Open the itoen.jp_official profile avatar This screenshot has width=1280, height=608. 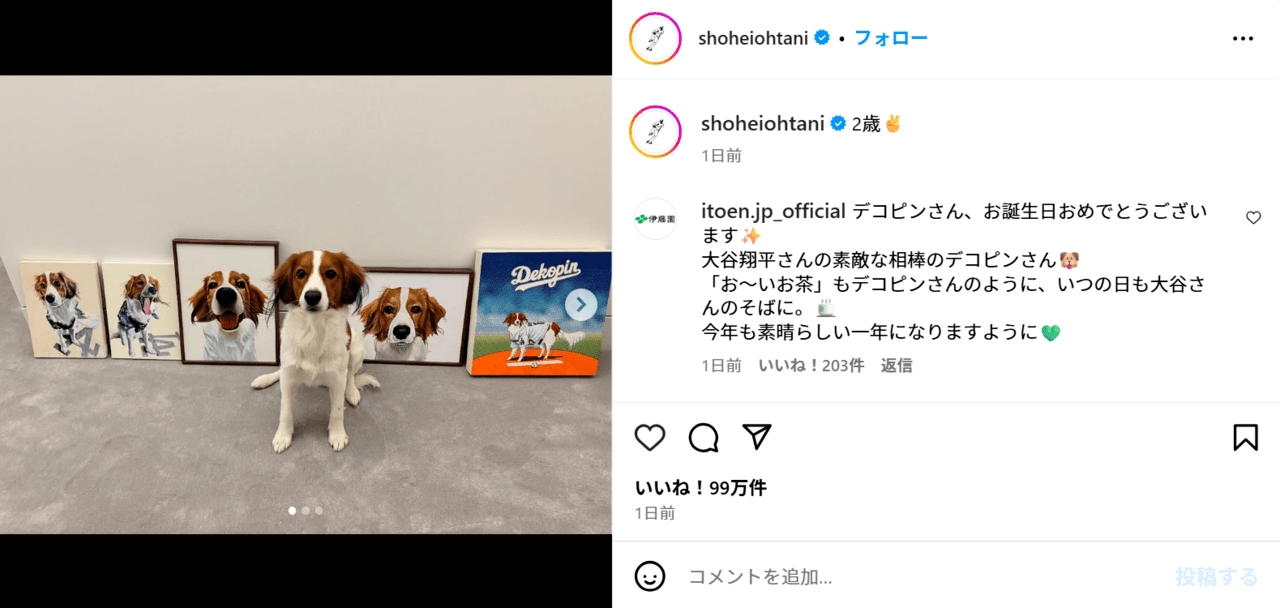click(x=655, y=218)
